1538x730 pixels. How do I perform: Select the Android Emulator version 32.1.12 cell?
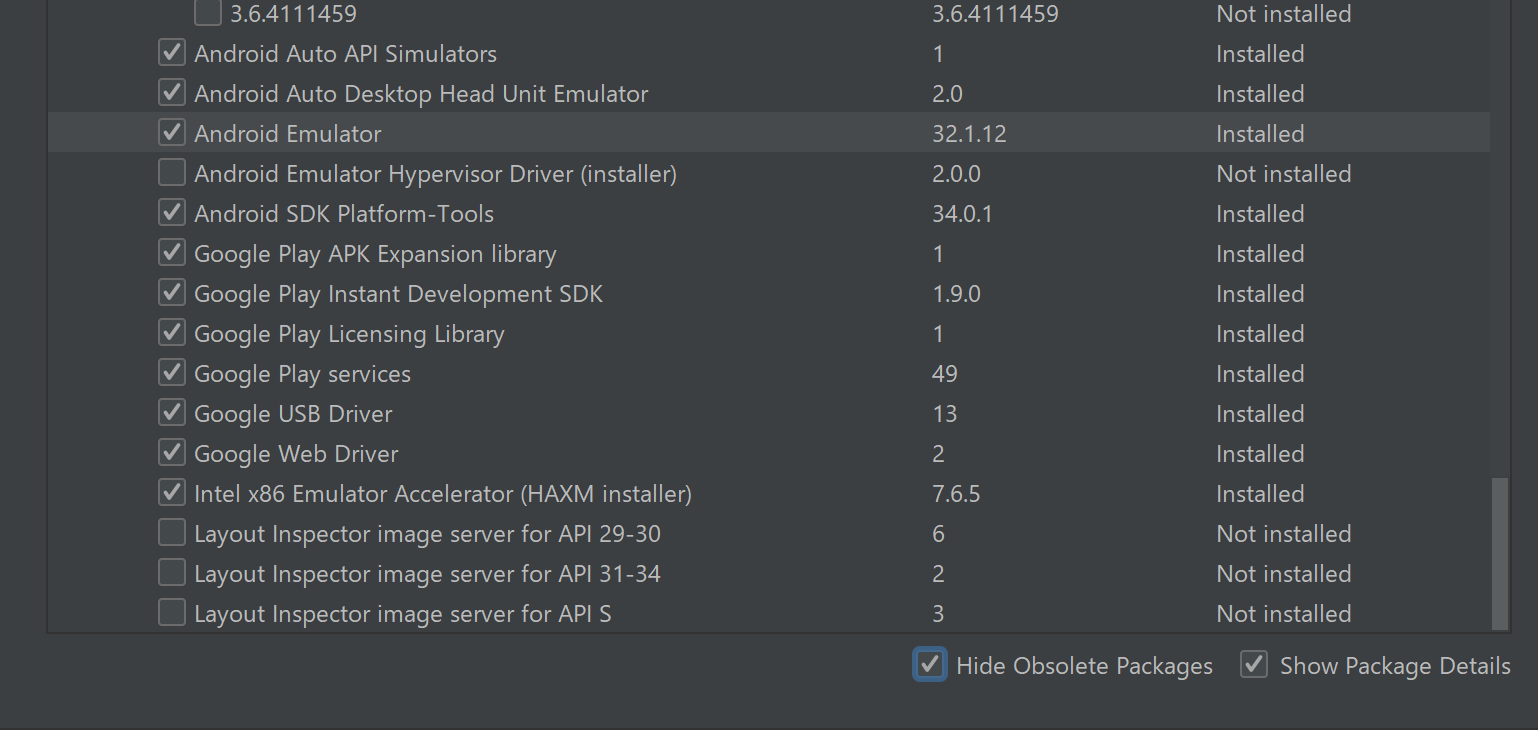coord(969,134)
